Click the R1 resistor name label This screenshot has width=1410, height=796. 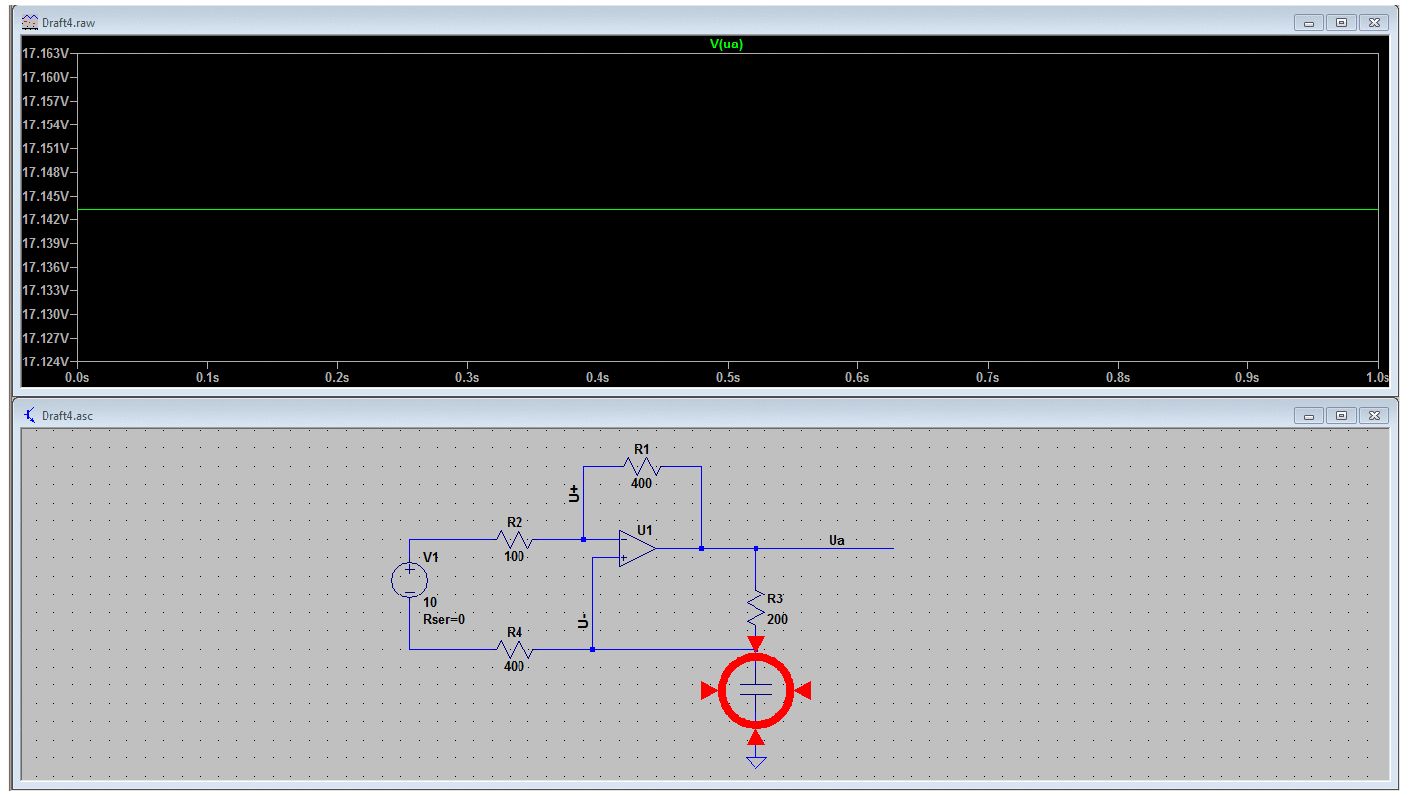[641, 449]
